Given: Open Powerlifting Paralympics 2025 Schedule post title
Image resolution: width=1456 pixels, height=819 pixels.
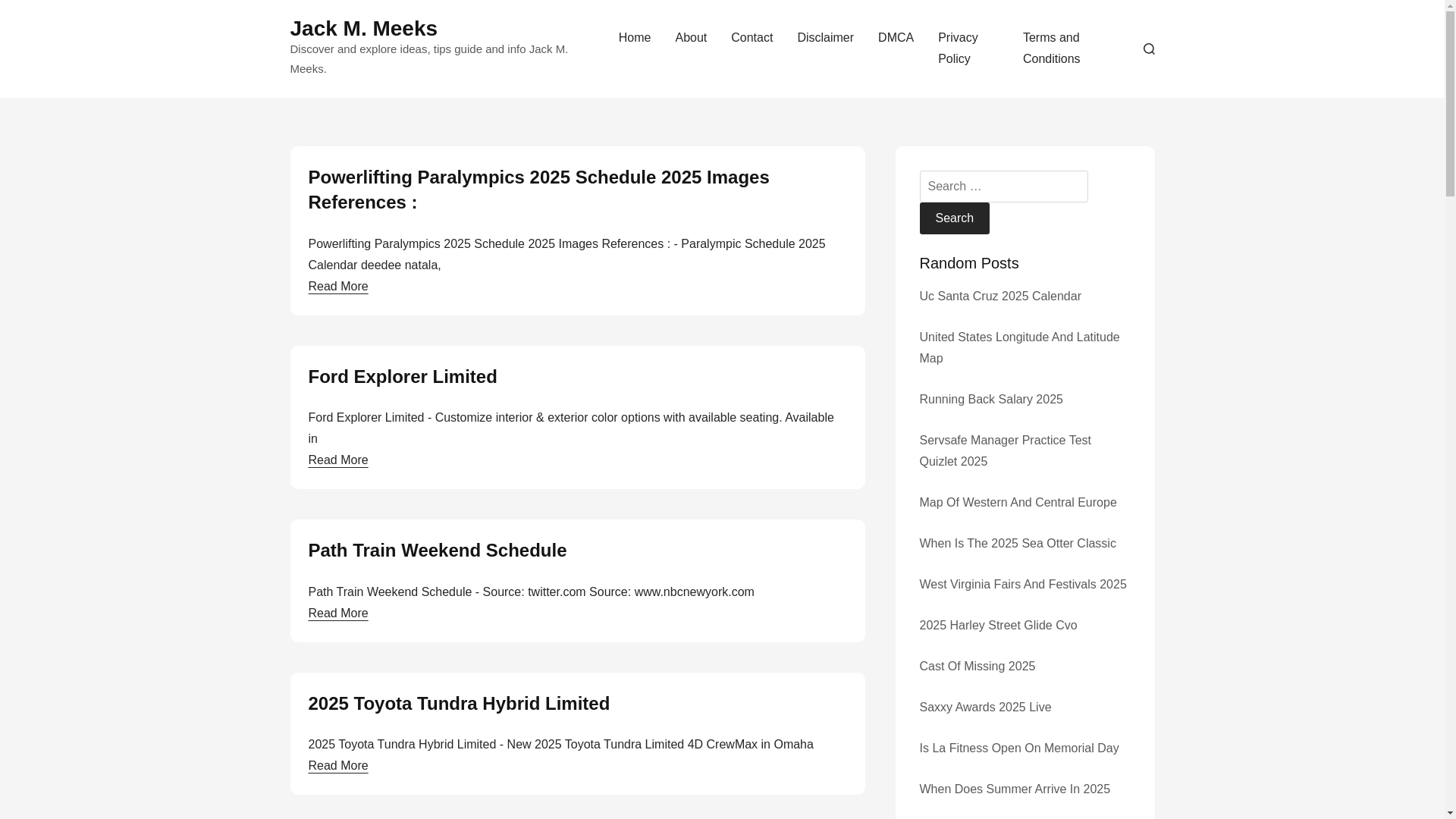Looking at the screenshot, I should pyautogui.click(x=538, y=190).
